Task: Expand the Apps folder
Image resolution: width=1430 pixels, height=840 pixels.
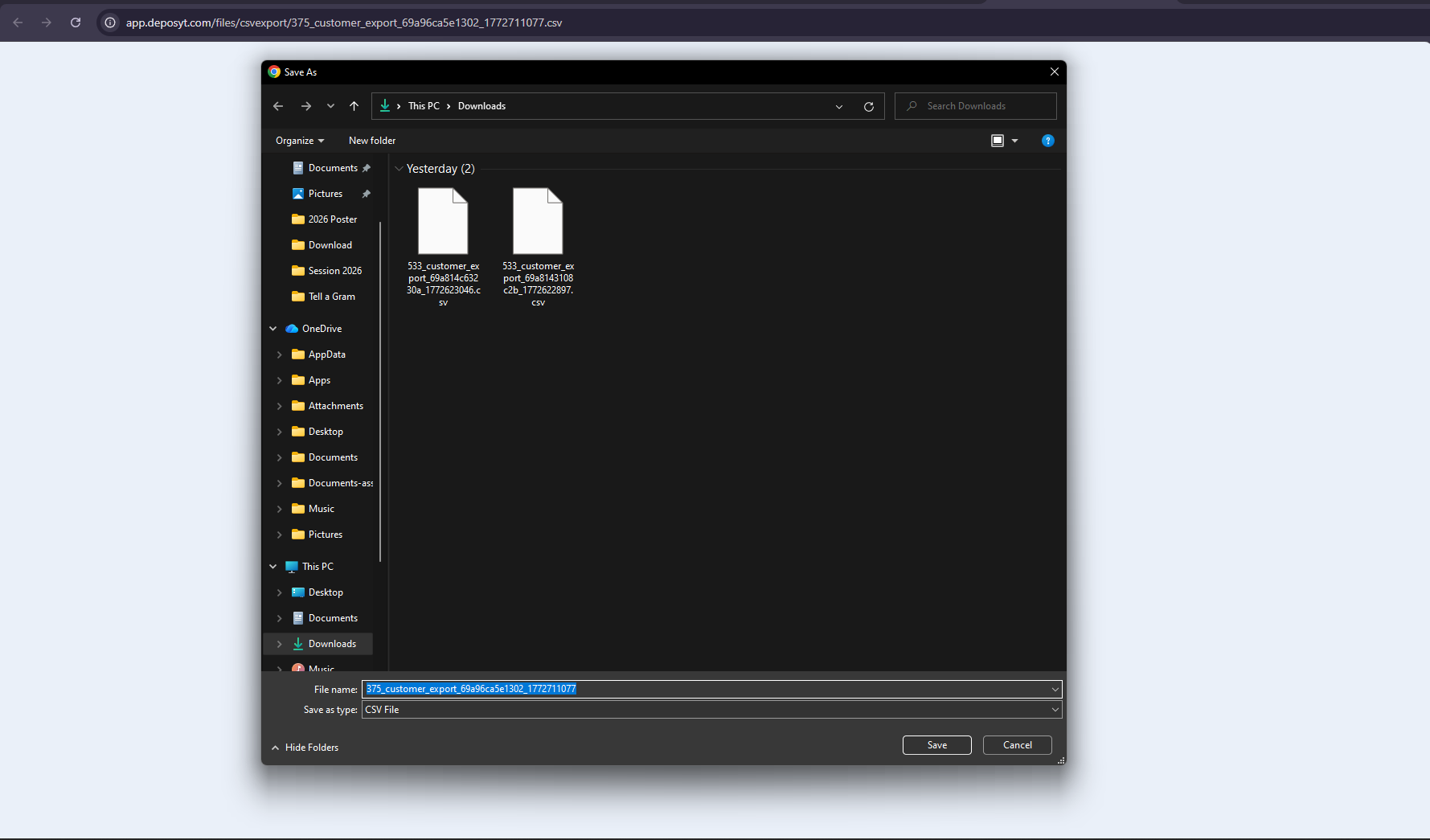Action: 280,380
